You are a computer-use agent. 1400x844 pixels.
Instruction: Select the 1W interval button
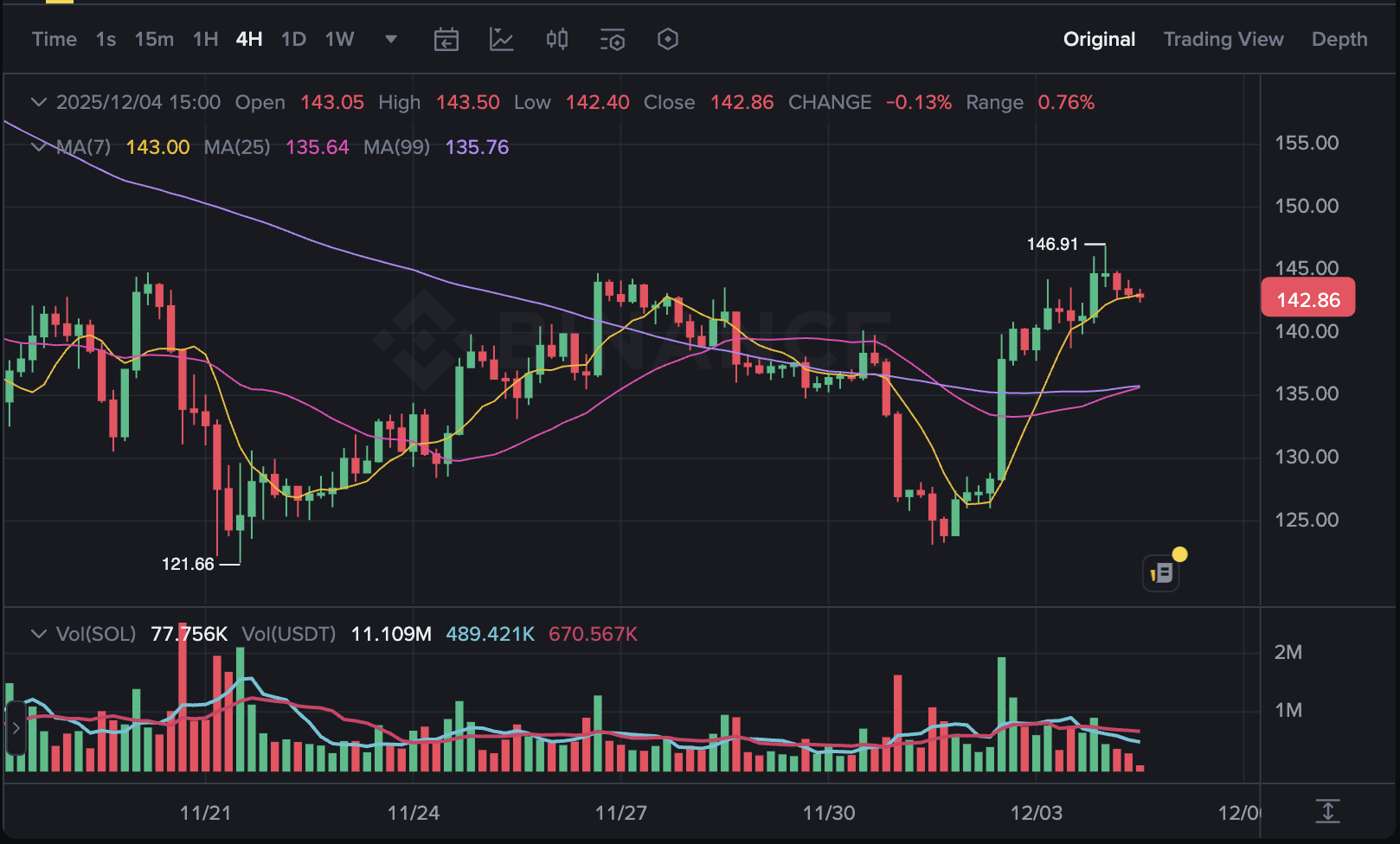(x=339, y=40)
